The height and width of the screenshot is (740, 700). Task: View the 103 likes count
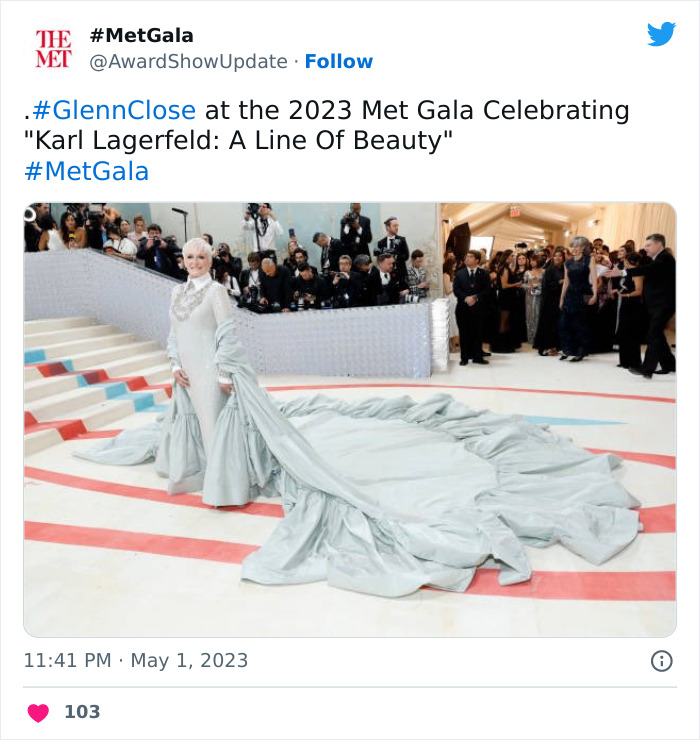(82, 712)
